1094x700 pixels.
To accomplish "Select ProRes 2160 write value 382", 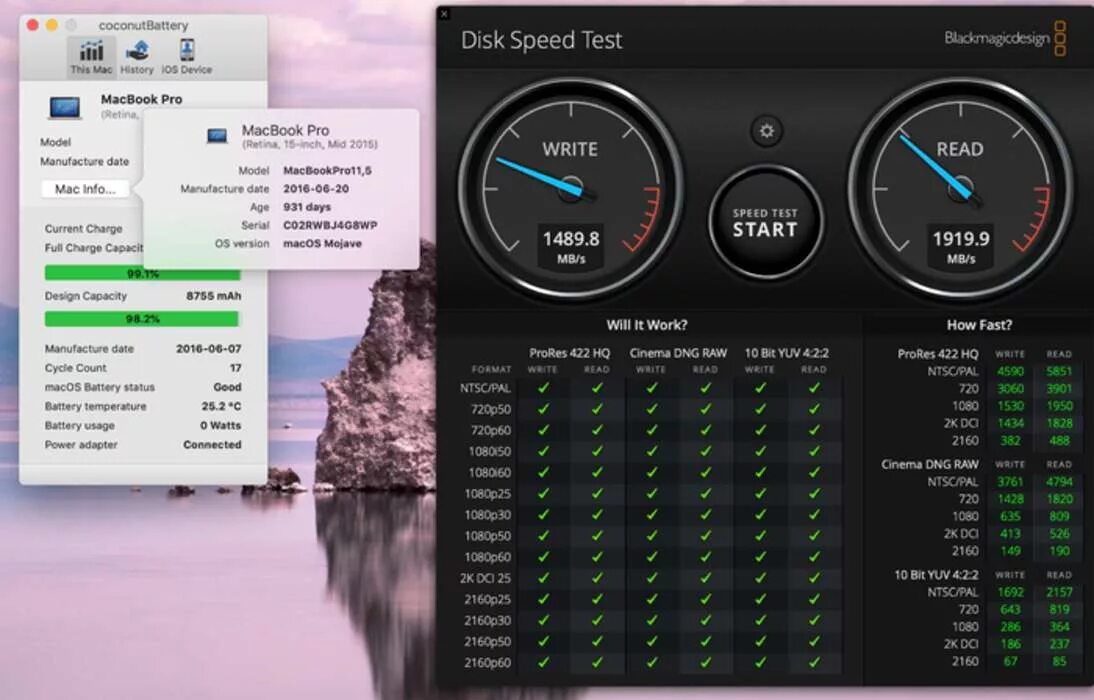I will [1010, 440].
